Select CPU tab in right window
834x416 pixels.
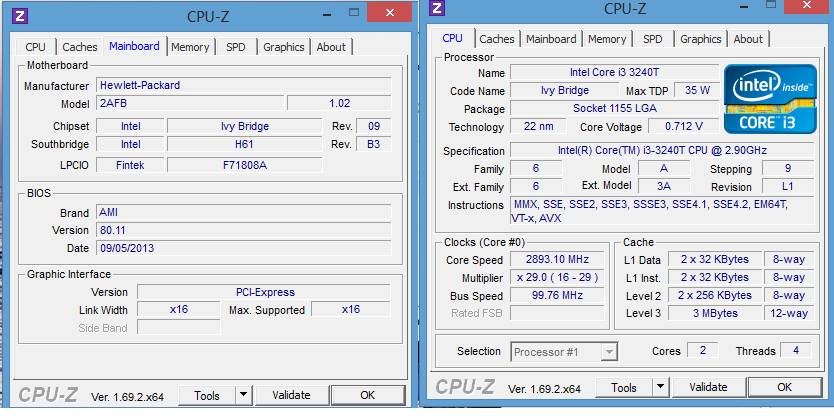(x=453, y=38)
